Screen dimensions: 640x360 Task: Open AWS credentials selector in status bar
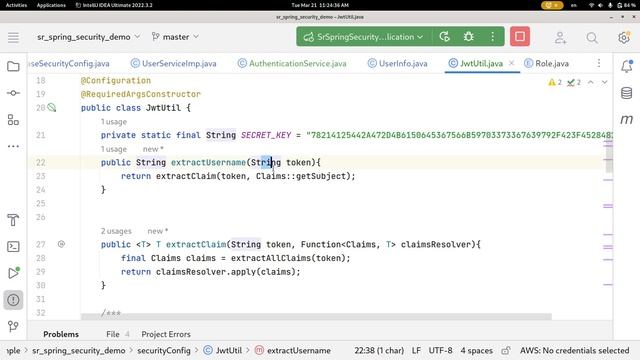(x=574, y=351)
